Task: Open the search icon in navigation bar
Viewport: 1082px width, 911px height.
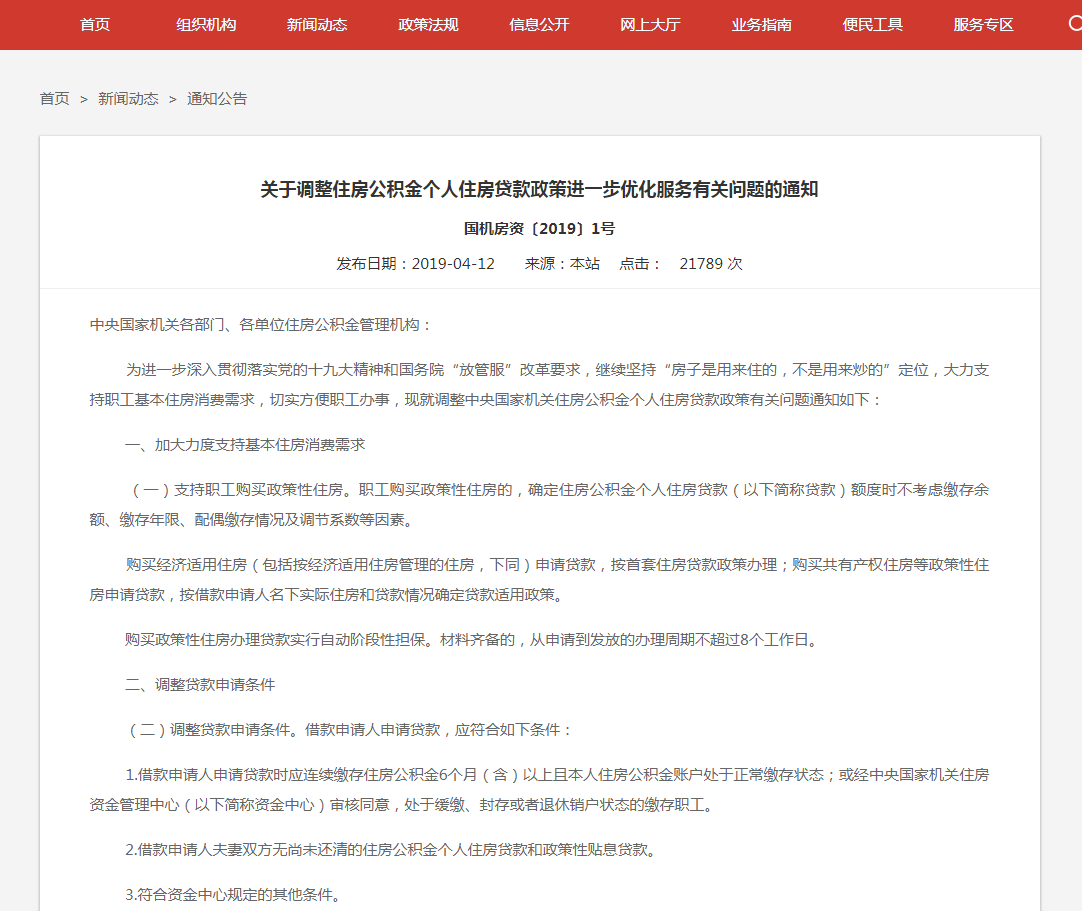Action: click(x=1074, y=24)
